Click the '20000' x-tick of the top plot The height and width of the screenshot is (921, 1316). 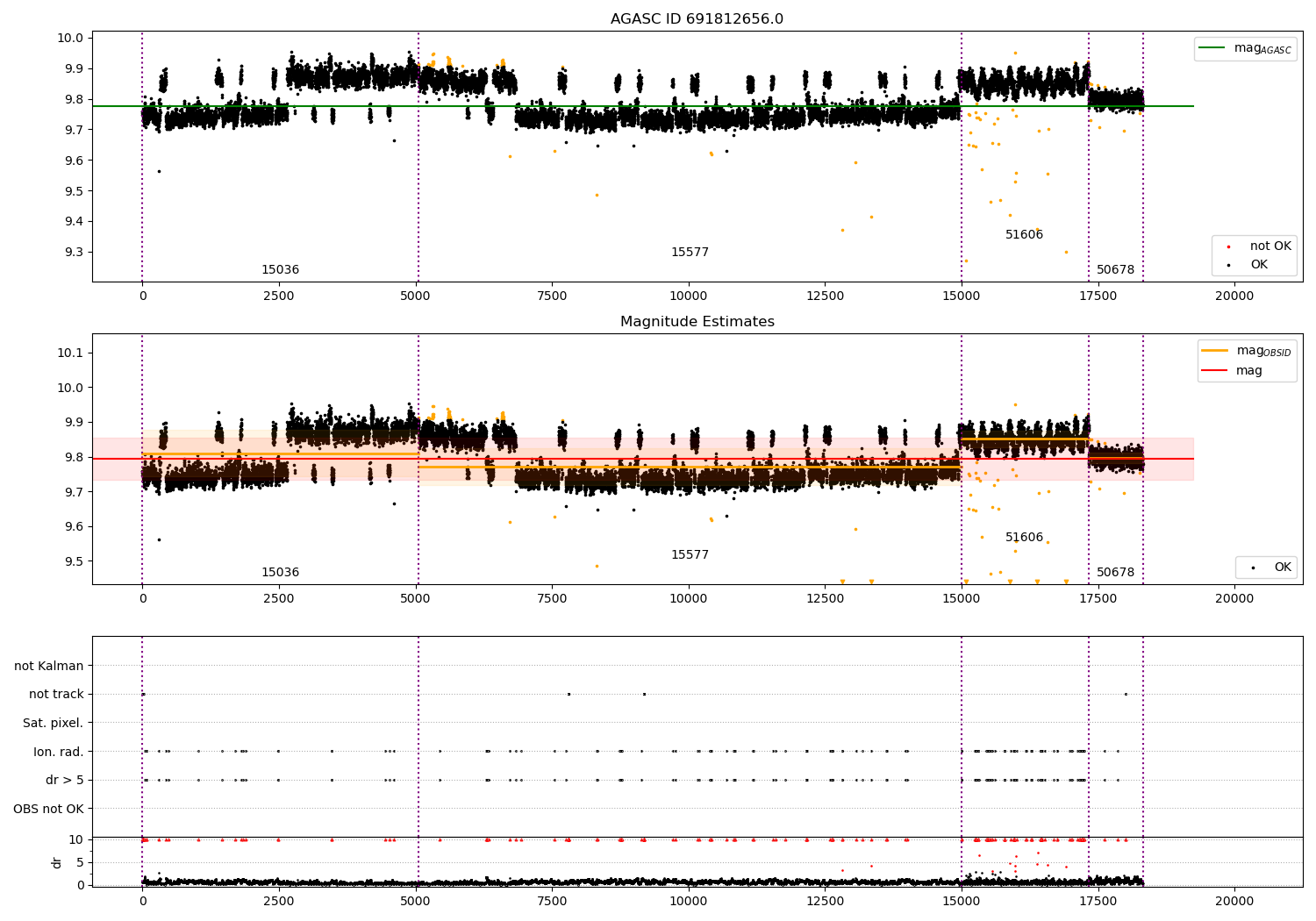[x=1234, y=296]
